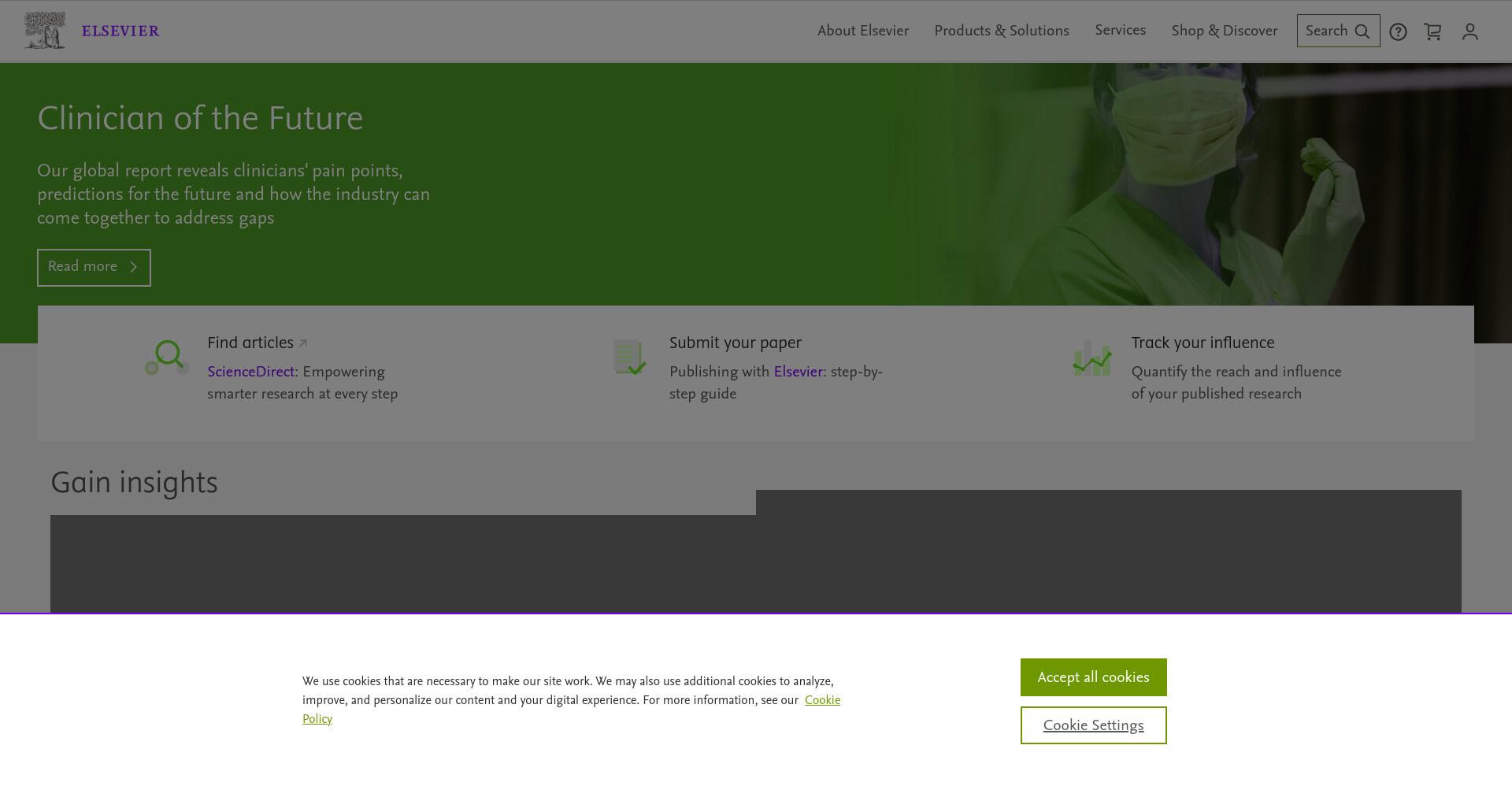The width and height of the screenshot is (1512, 786).
Task: Click the Gain insights heading
Action: (134, 483)
